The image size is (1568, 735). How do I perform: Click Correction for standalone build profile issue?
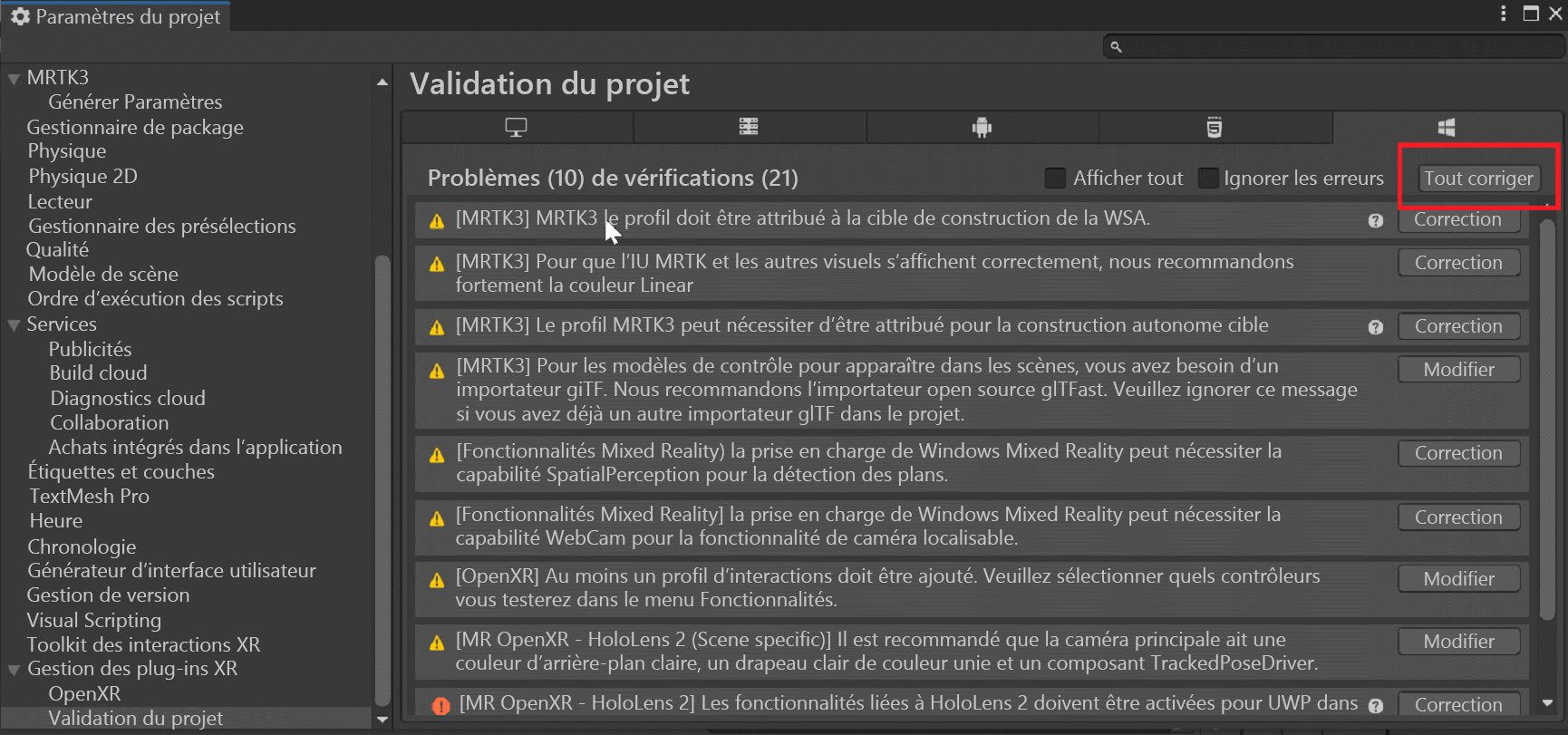pos(1458,326)
